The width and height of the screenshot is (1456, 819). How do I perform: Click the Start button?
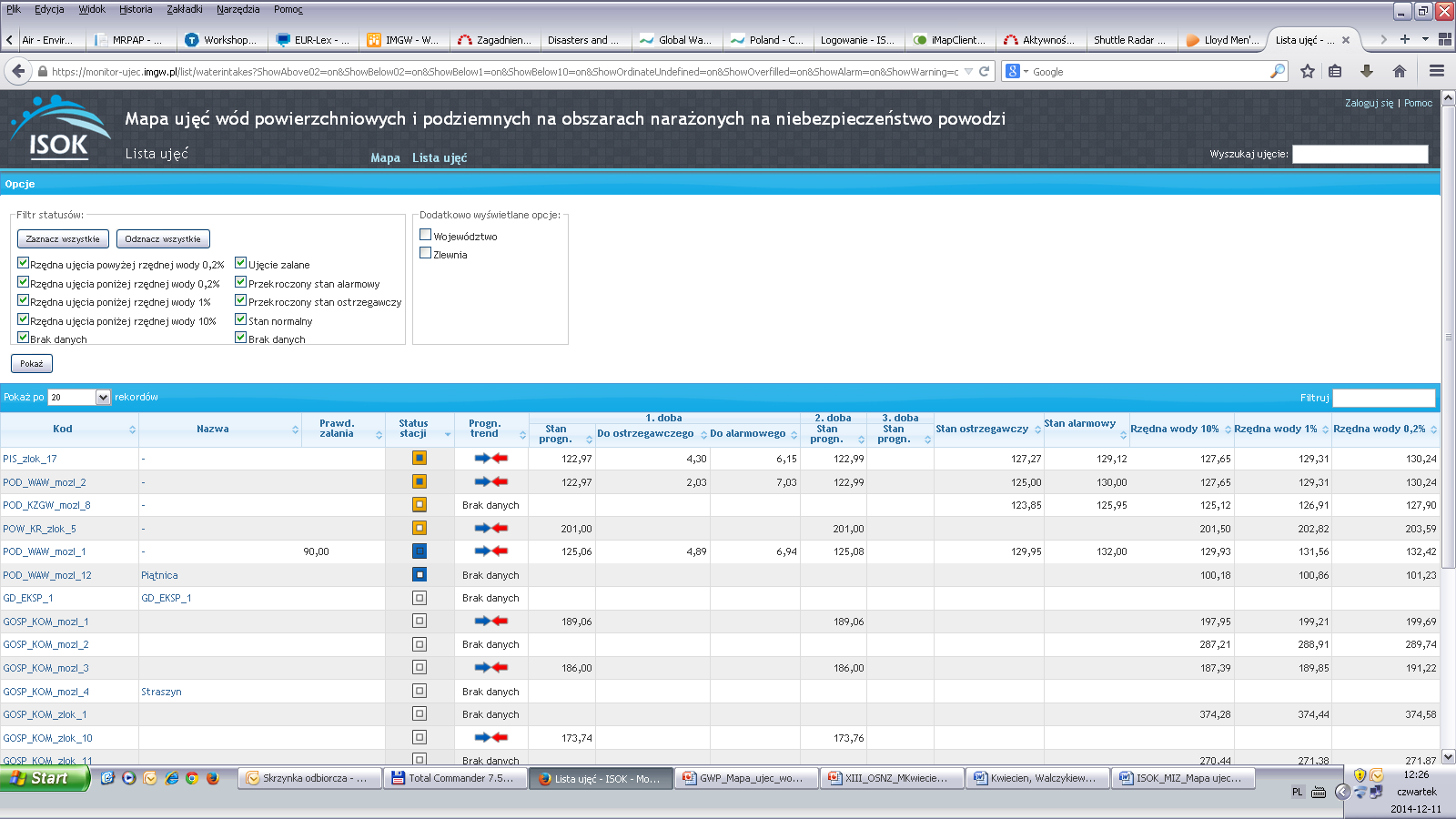point(45,778)
